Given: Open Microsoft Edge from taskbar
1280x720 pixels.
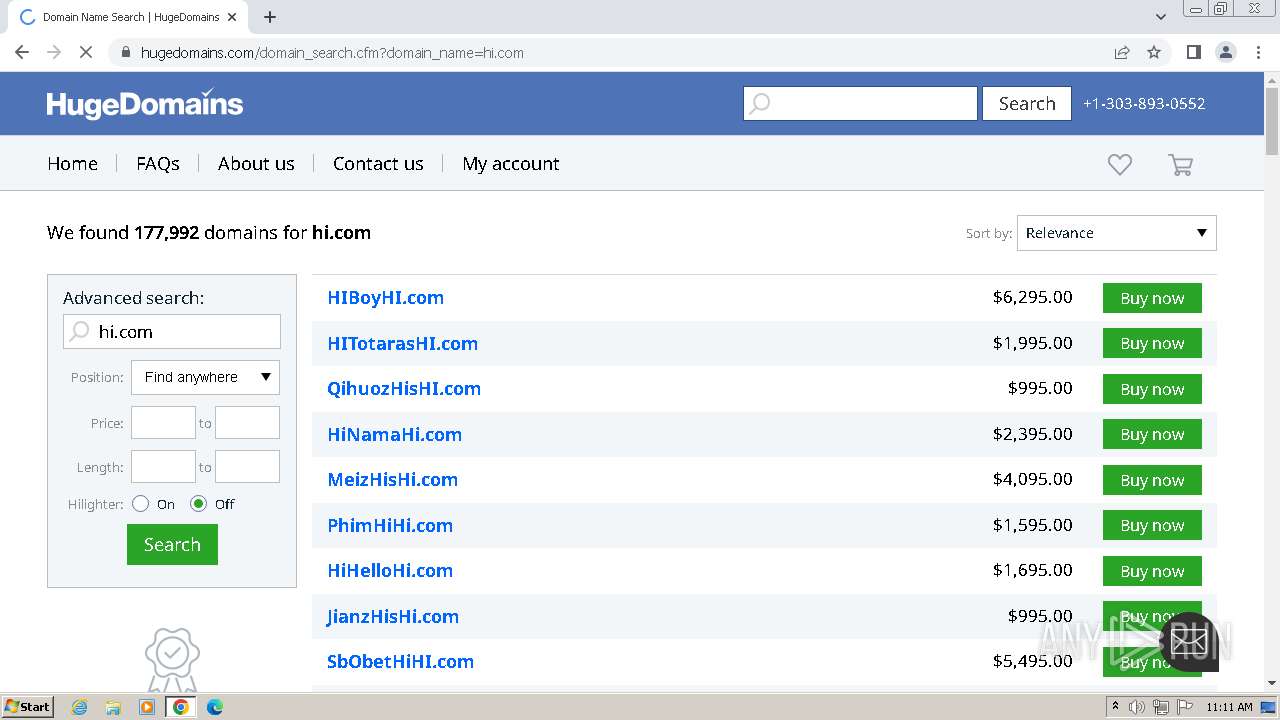Looking at the screenshot, I should pos(215,707).
